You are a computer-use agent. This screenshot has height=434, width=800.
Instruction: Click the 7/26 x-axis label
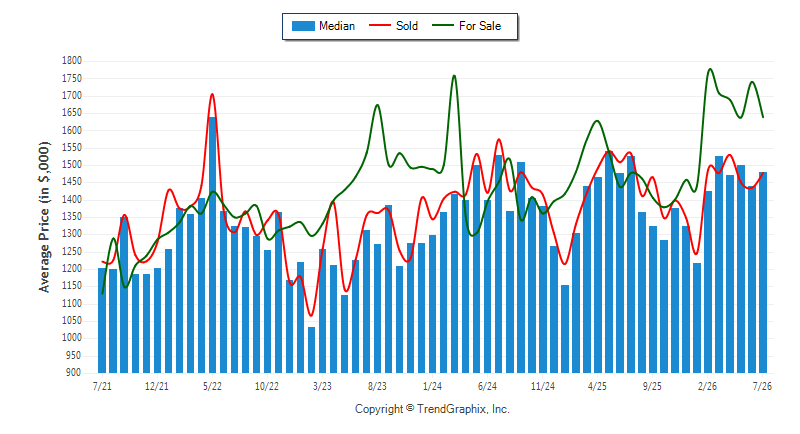click(762, 386)
